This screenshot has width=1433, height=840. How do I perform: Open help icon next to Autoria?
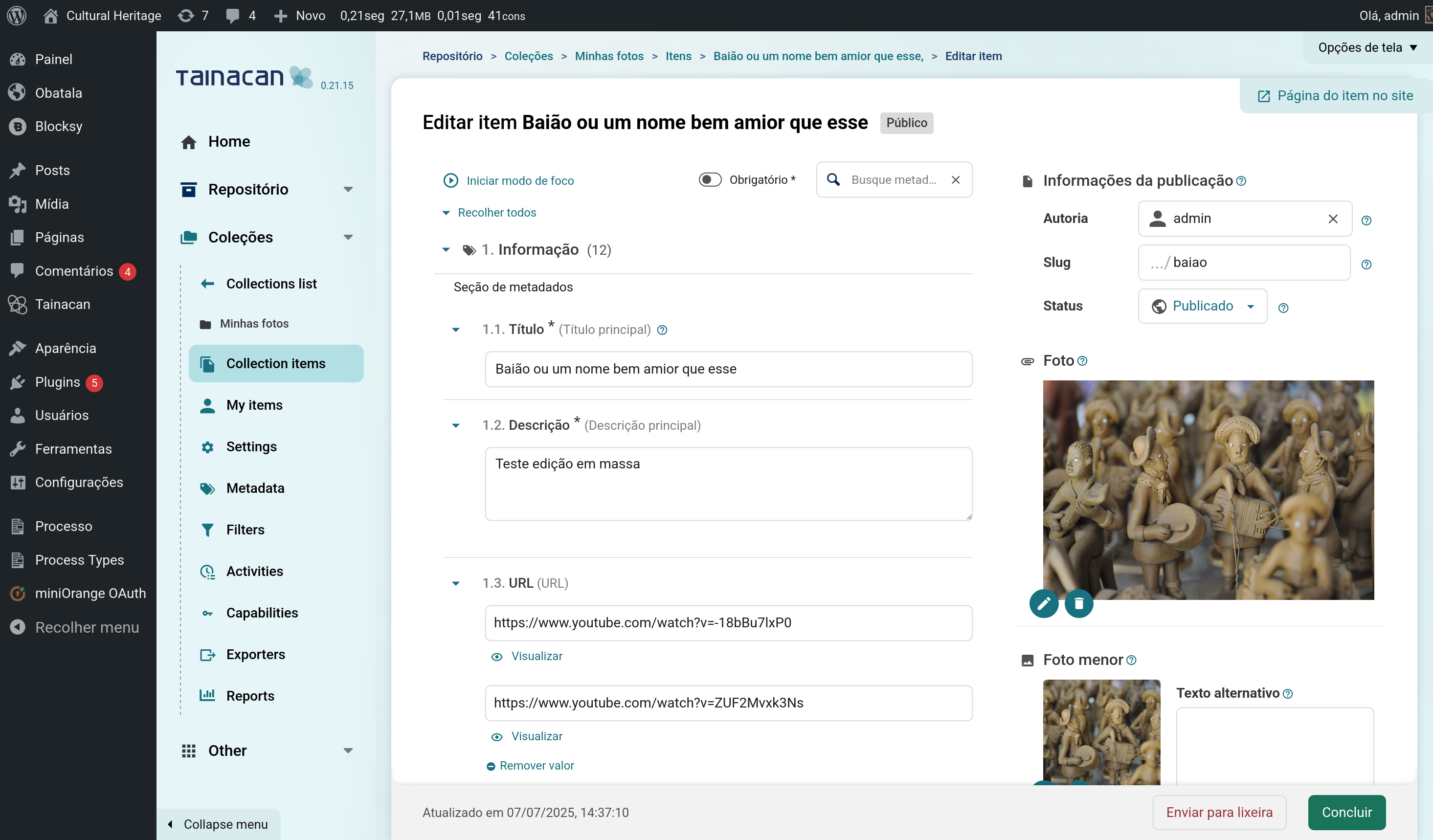(x=1366, y=220)
